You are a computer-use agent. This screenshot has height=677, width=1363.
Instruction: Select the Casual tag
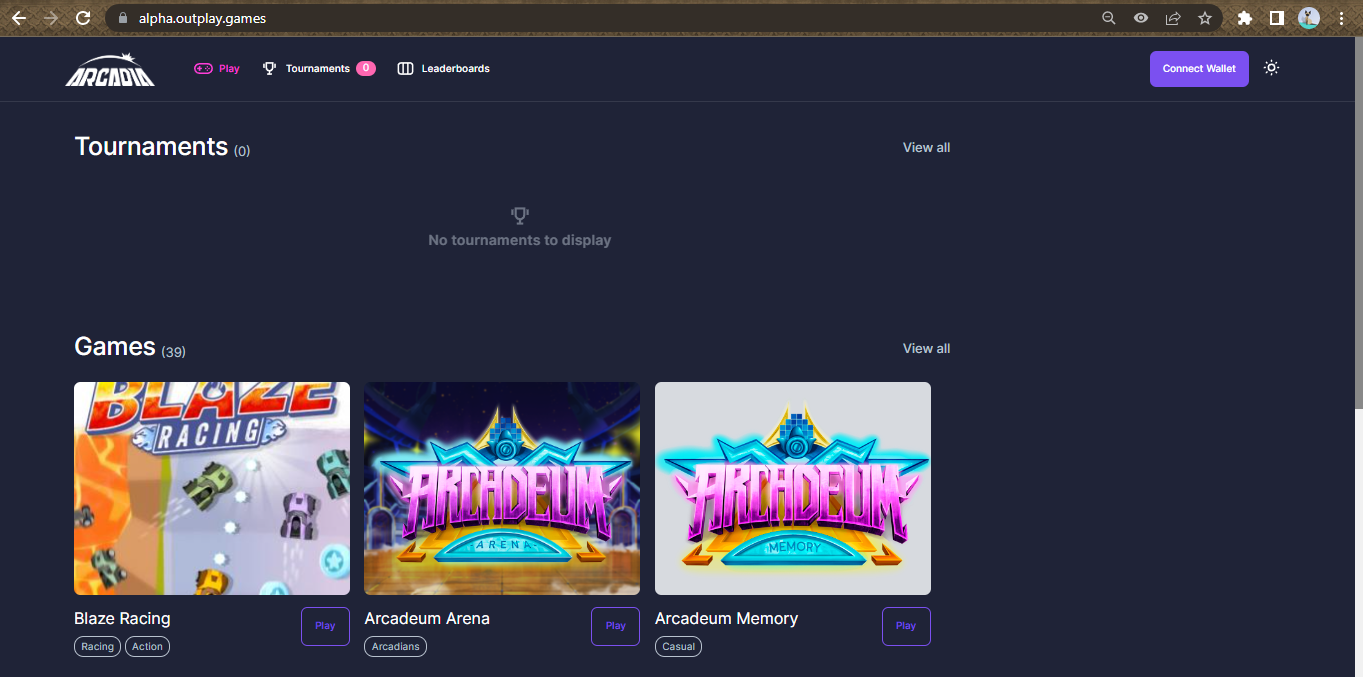pos(678,647)
